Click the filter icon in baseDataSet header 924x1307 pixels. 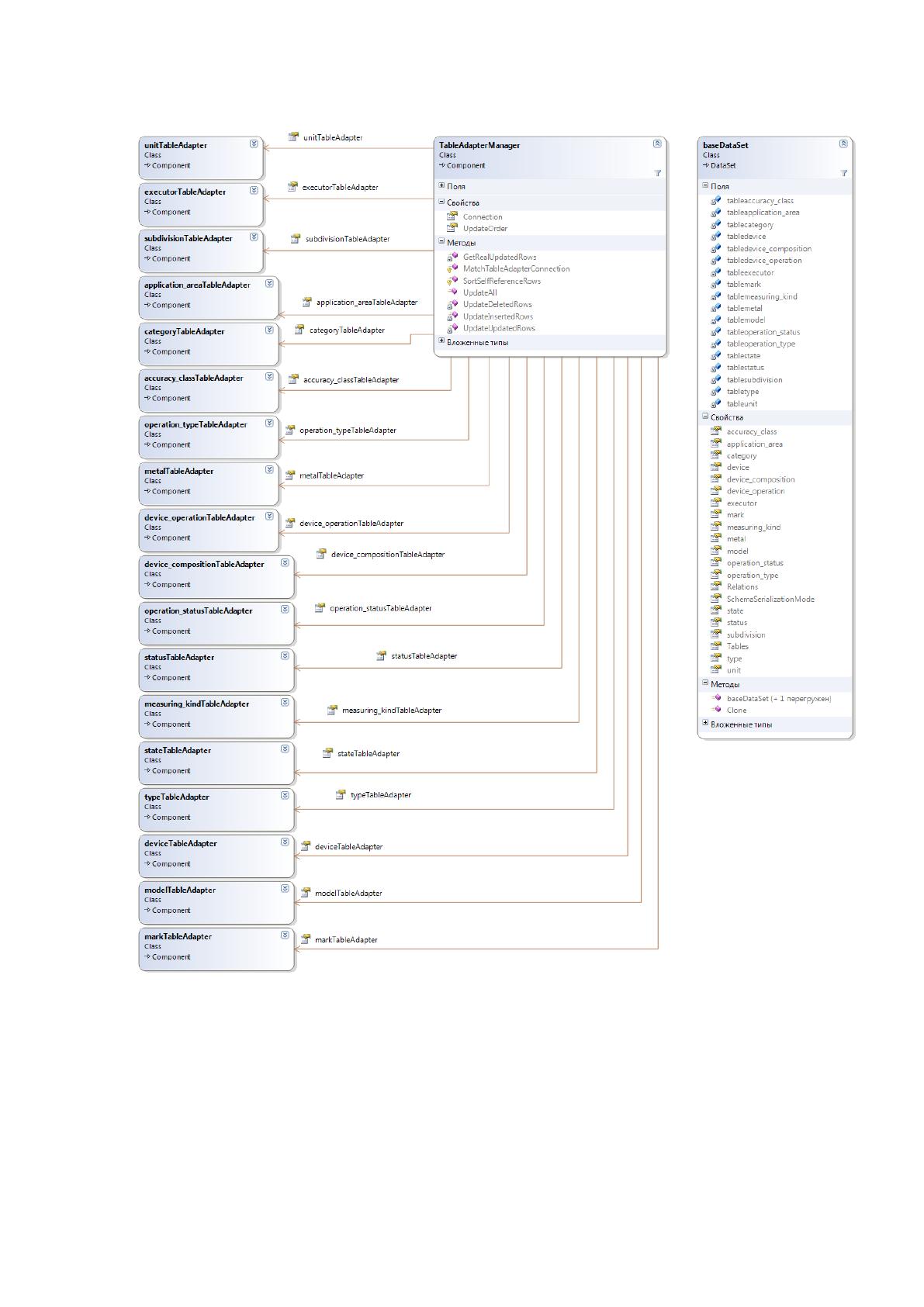(844, 173)
